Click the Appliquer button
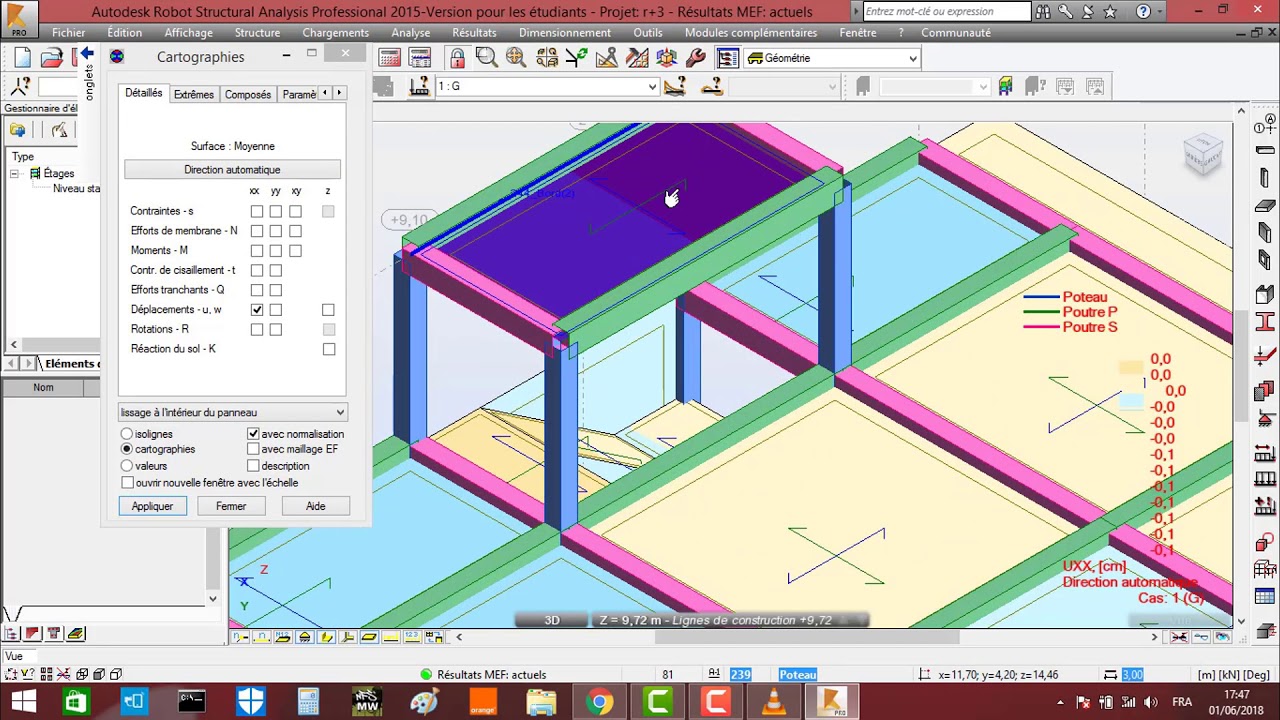Screen dimensions: 1280x720 [x=152, y=506]
